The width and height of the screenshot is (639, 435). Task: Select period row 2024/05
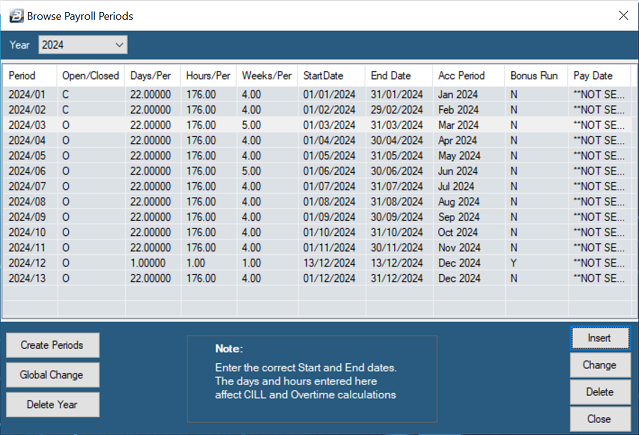coord(317,155)
